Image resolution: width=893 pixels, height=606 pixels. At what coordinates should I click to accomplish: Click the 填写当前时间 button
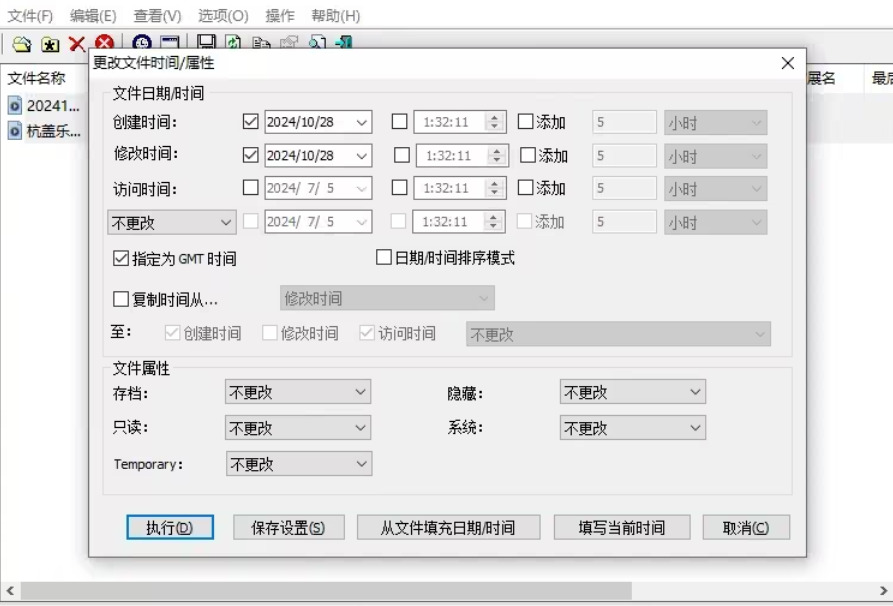(x=622, y=527)
